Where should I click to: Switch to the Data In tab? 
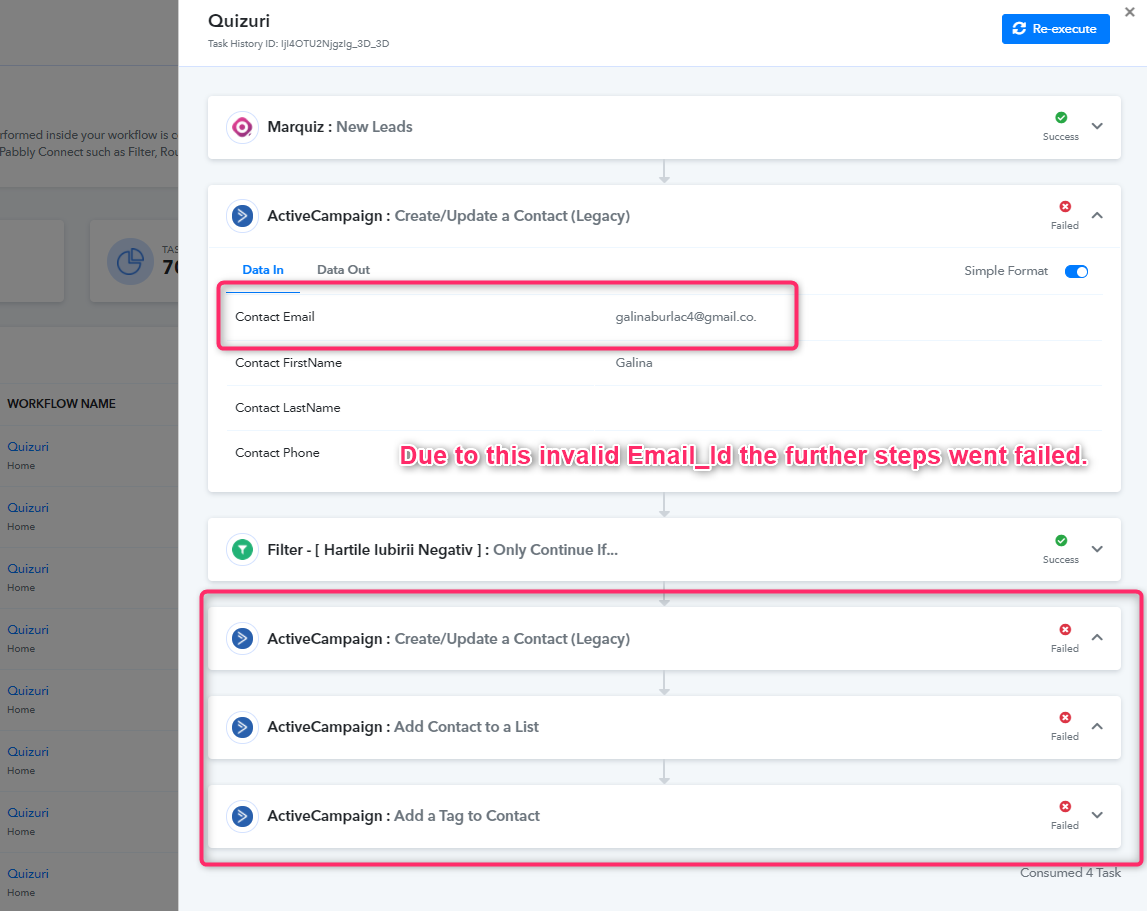point(263,270)
